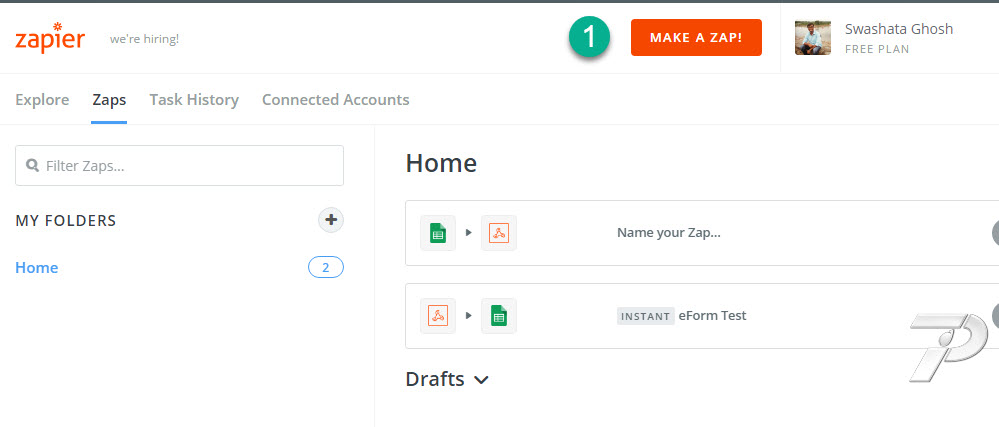The height and width of the screenshot is (427, 999).
Task: Click Google Sheets icon in eForm Test Zap
Action: point(499,315)
